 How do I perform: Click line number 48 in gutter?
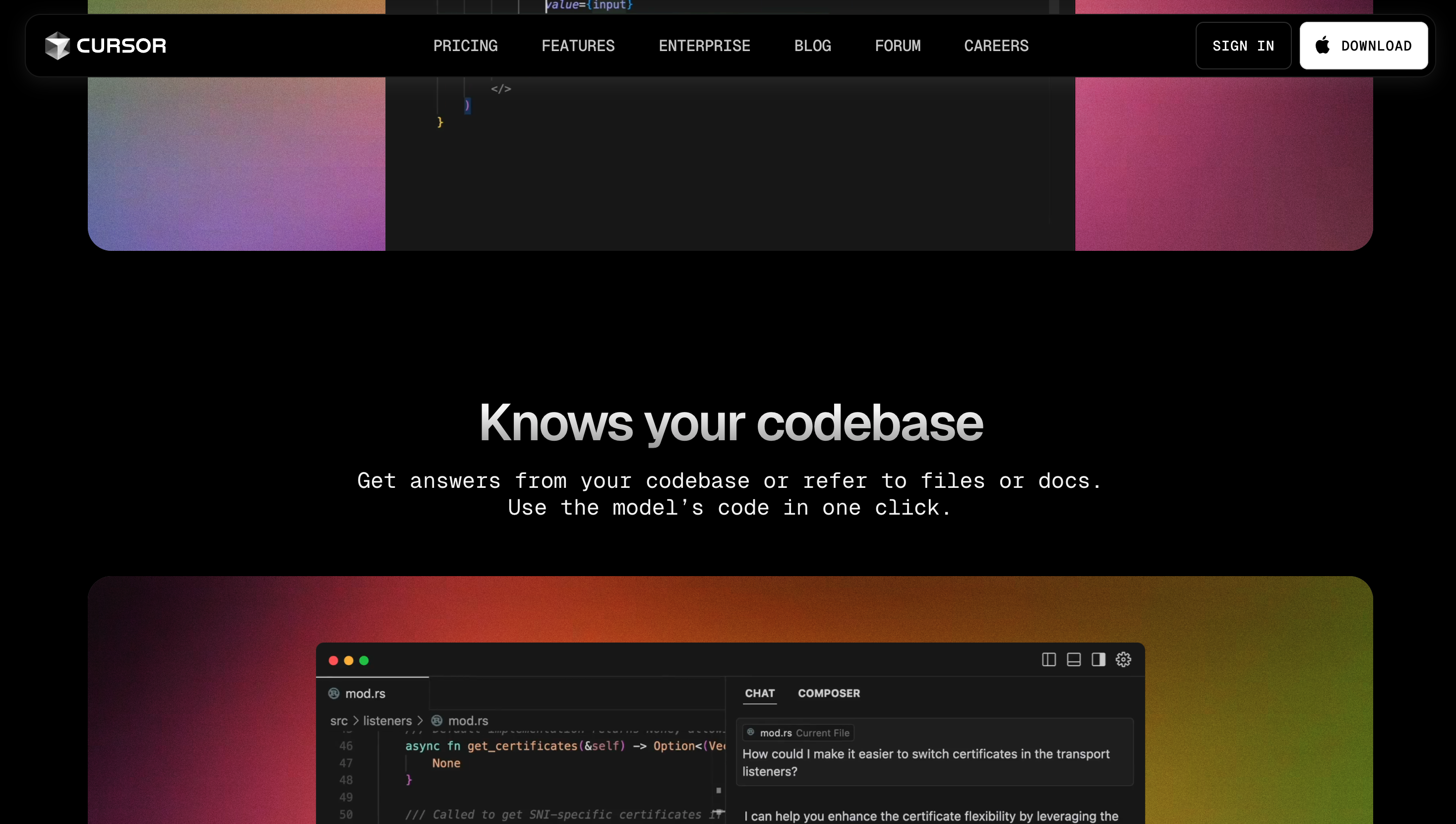coord(346,780)
